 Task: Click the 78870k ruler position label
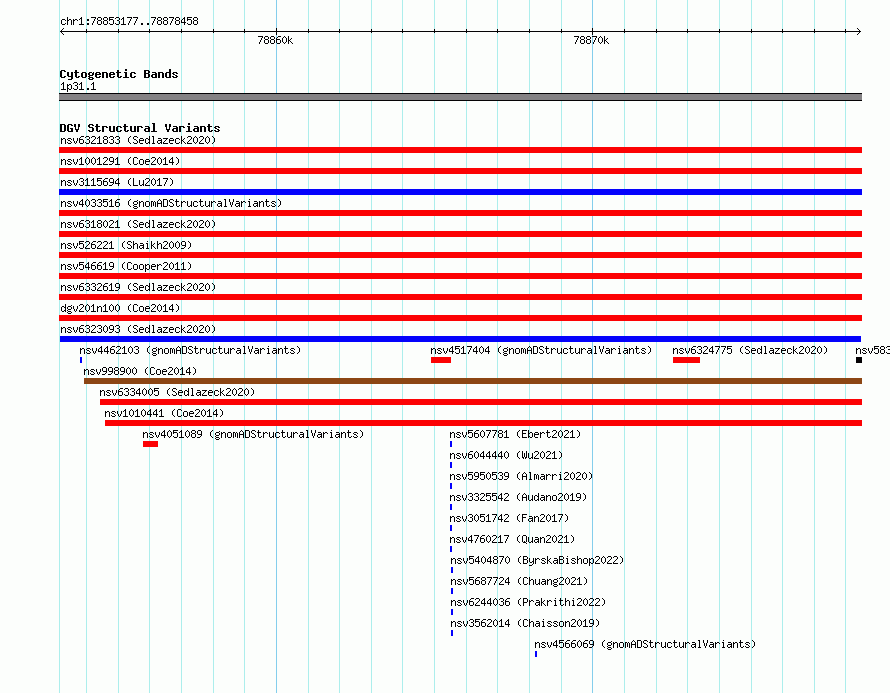coord(591,40)
